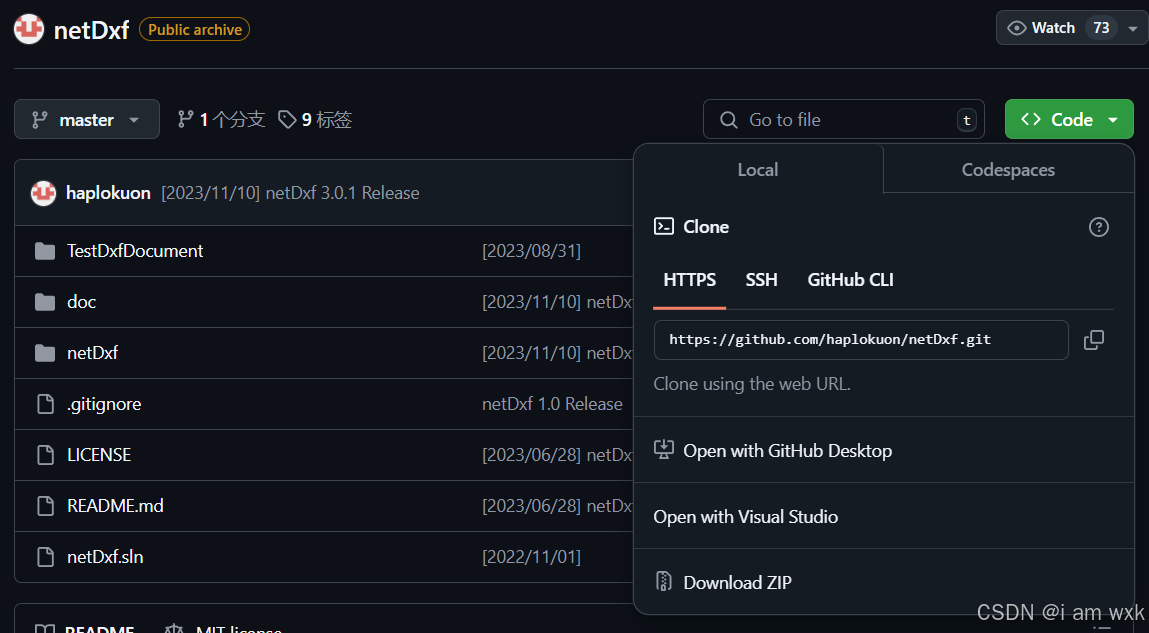
Task: Click Open with Visual Studio
Action: coord(746,517)
